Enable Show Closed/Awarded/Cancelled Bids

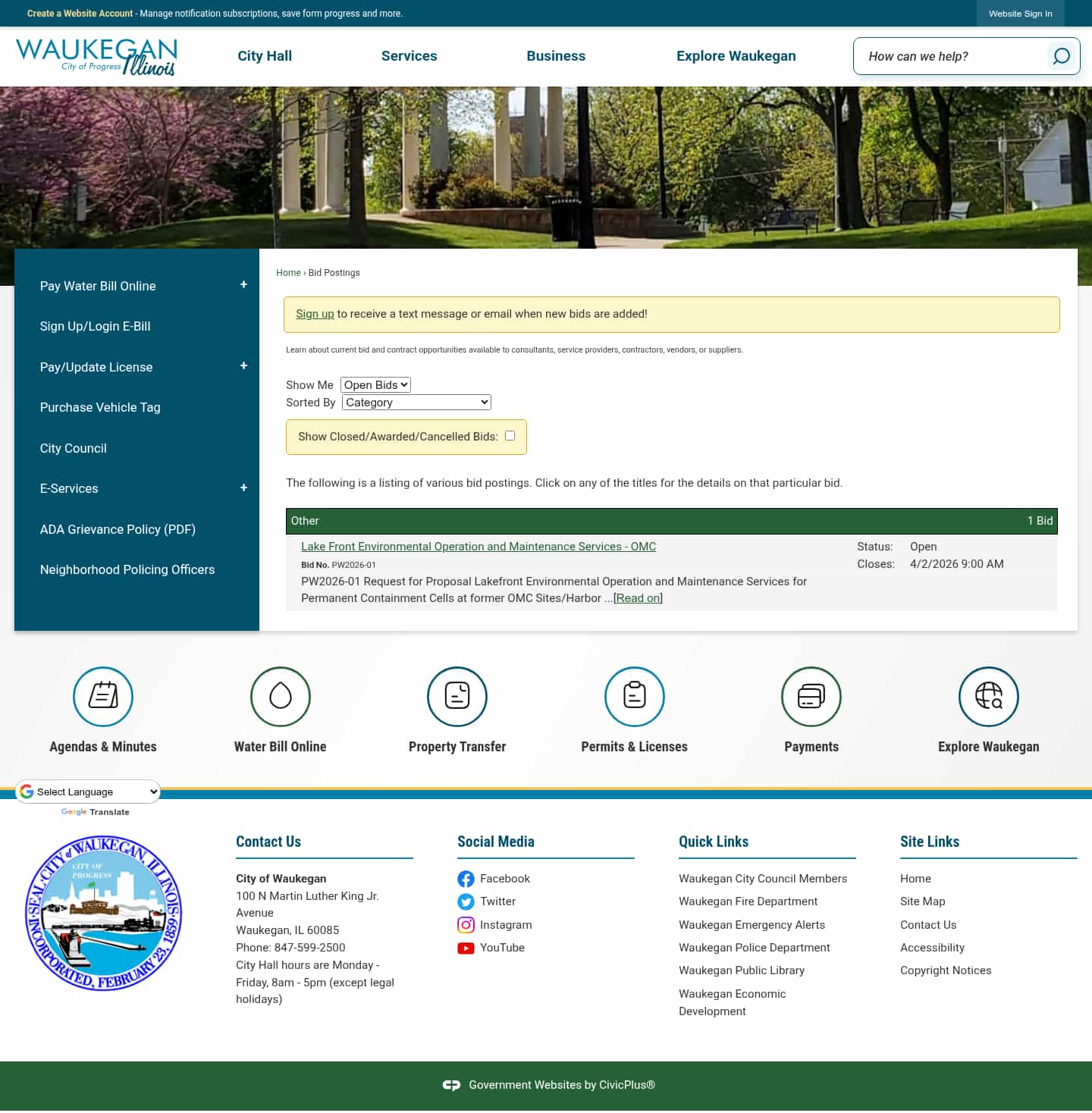pyautogui.click(x=510, y=435)
